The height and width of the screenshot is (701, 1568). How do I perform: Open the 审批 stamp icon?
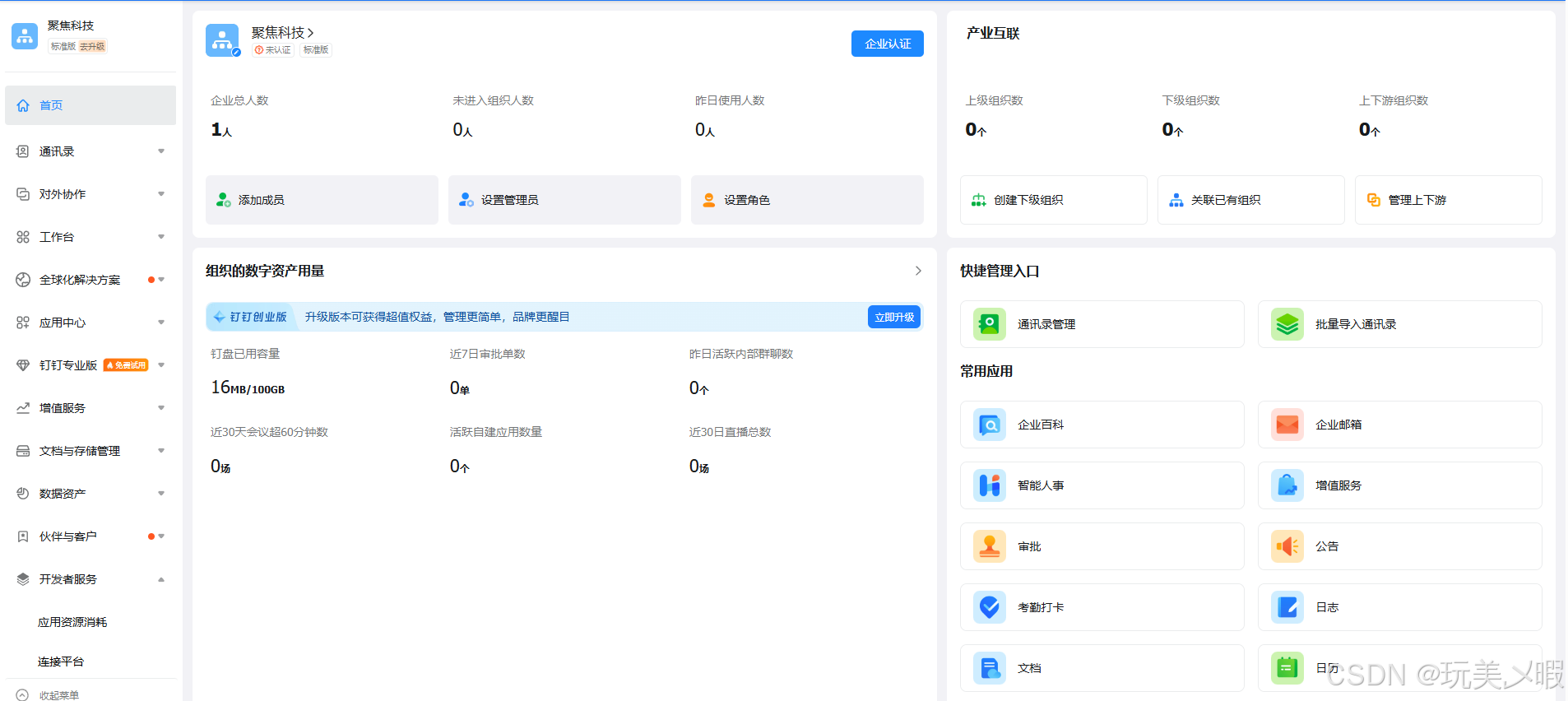point(990,546)
